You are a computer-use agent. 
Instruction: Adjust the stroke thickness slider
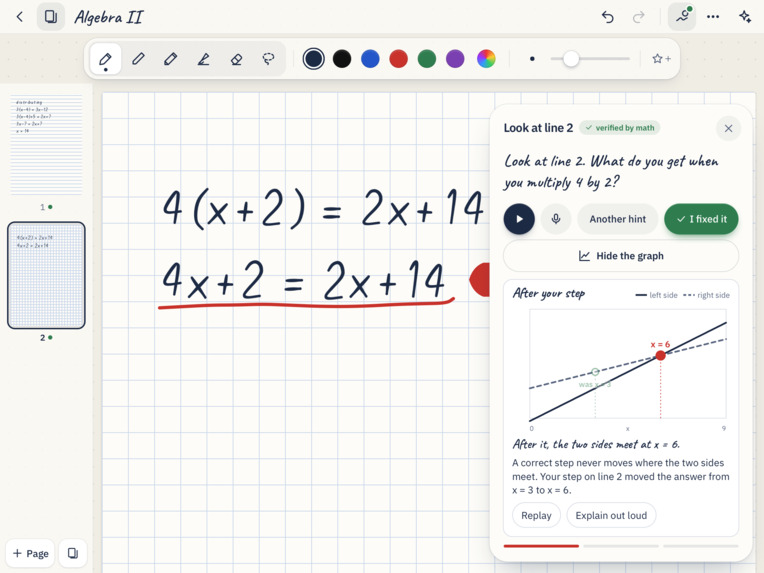tap(590, 59)
